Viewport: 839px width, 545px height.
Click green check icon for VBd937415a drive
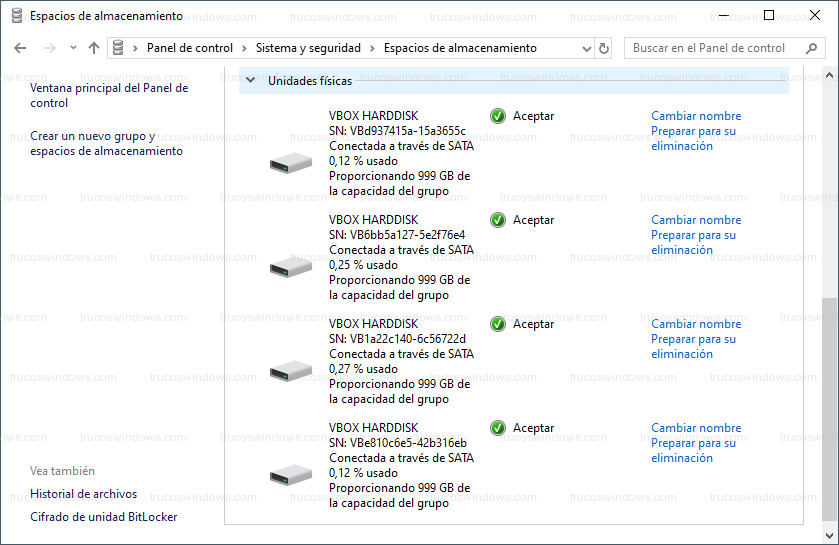click(x=498, y=116)
